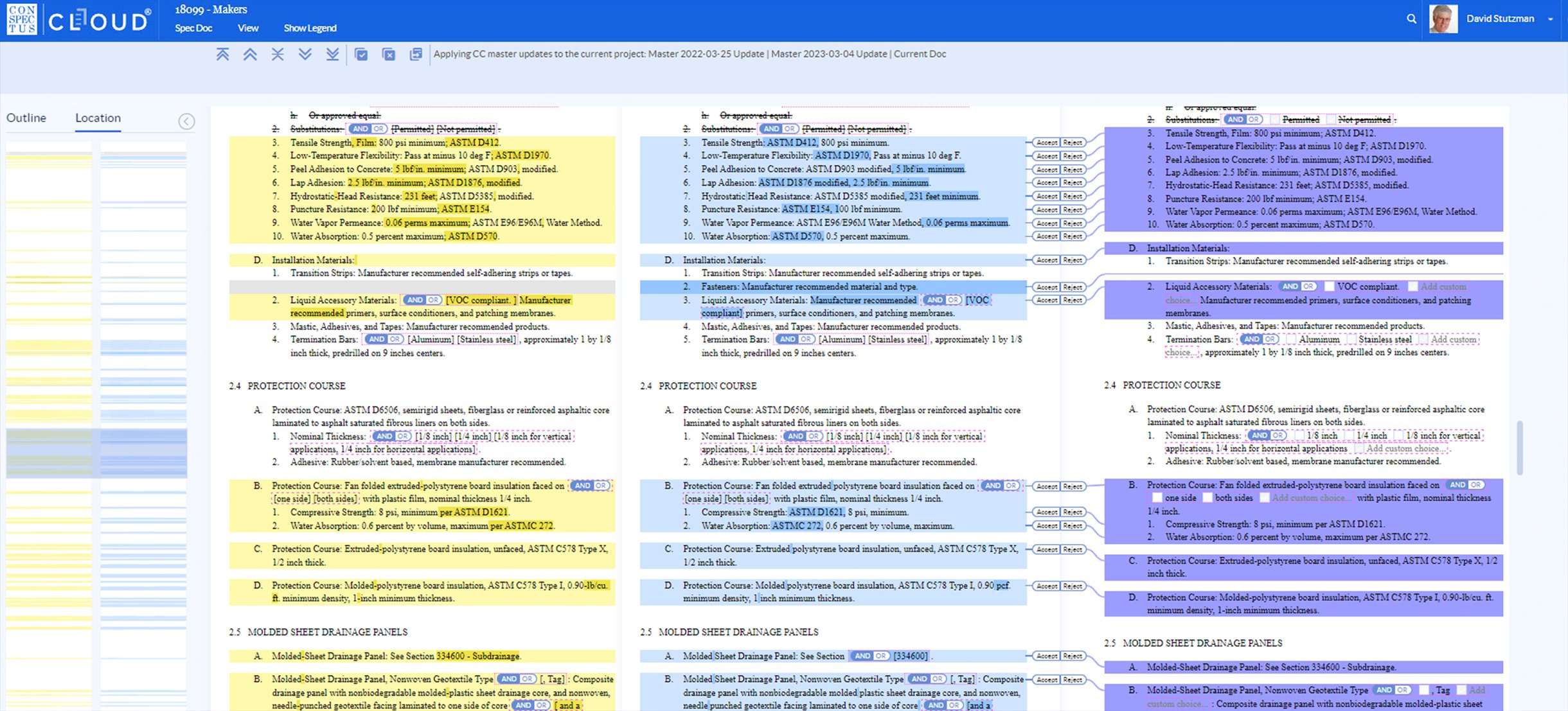The image size is (1568, 711).
Task: Open the View menu
Action: click(x=247, y=27)
